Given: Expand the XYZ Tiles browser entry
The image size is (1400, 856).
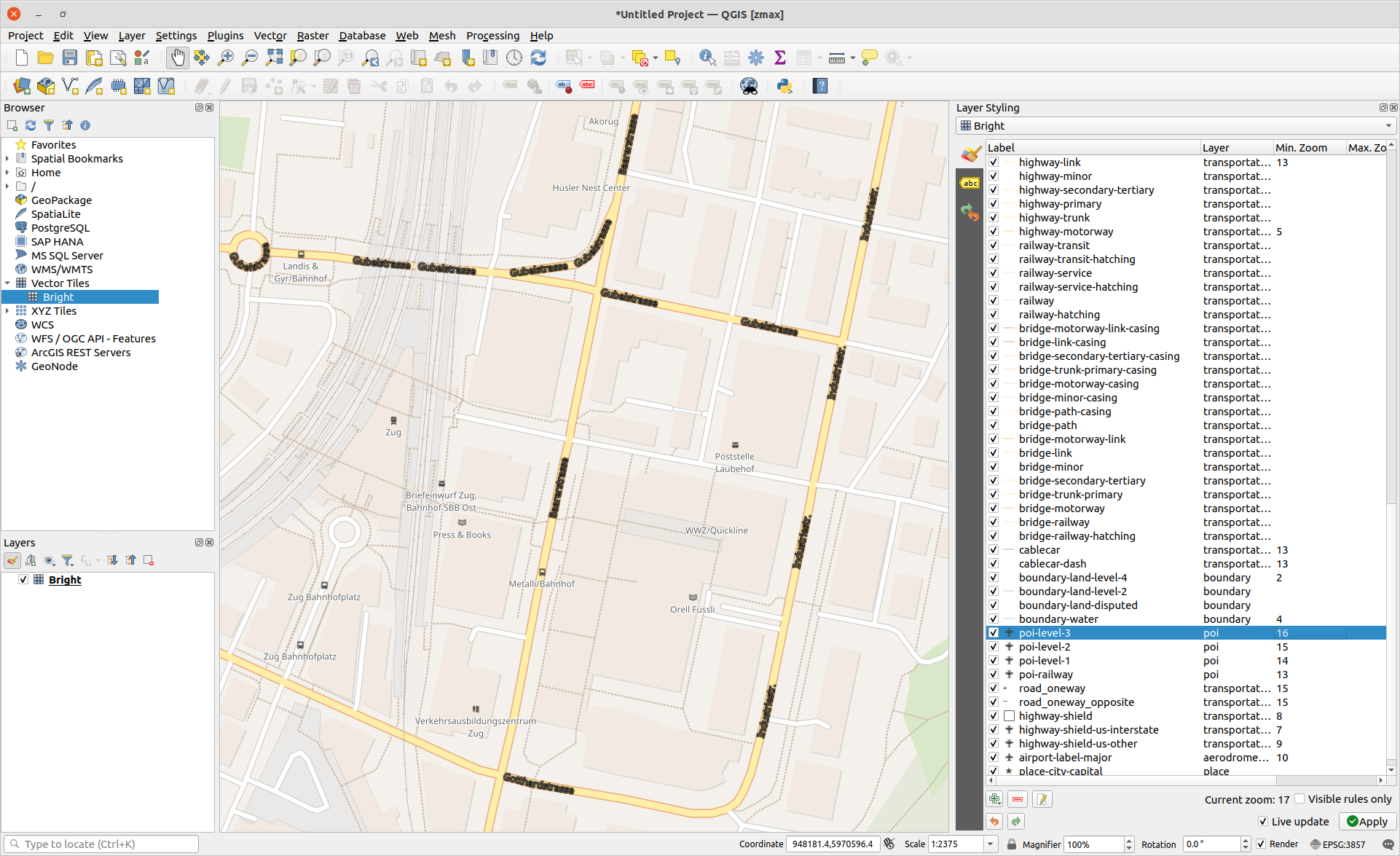Looking at the screenshot, I should 7,310.
